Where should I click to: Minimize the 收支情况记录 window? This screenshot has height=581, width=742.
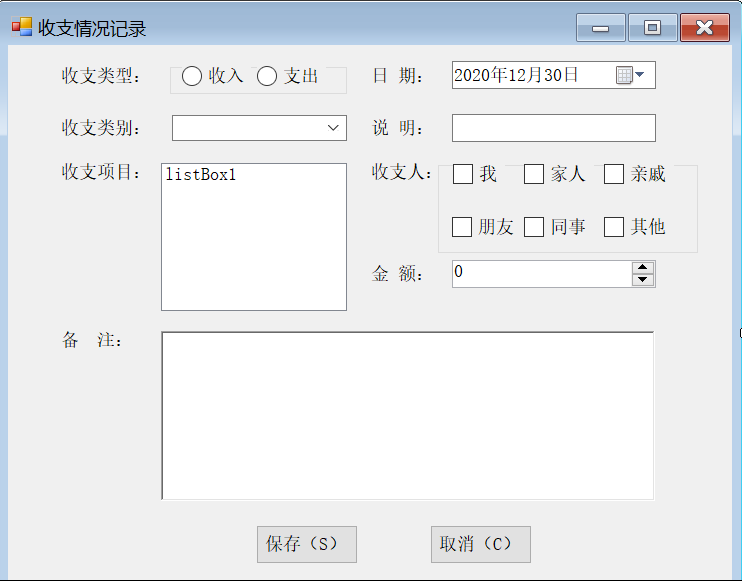[601, 28]
